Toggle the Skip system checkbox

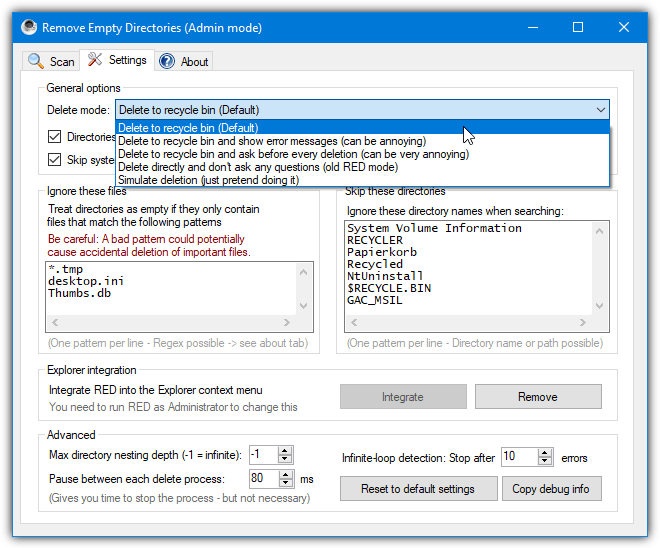[x=54, y=160]
